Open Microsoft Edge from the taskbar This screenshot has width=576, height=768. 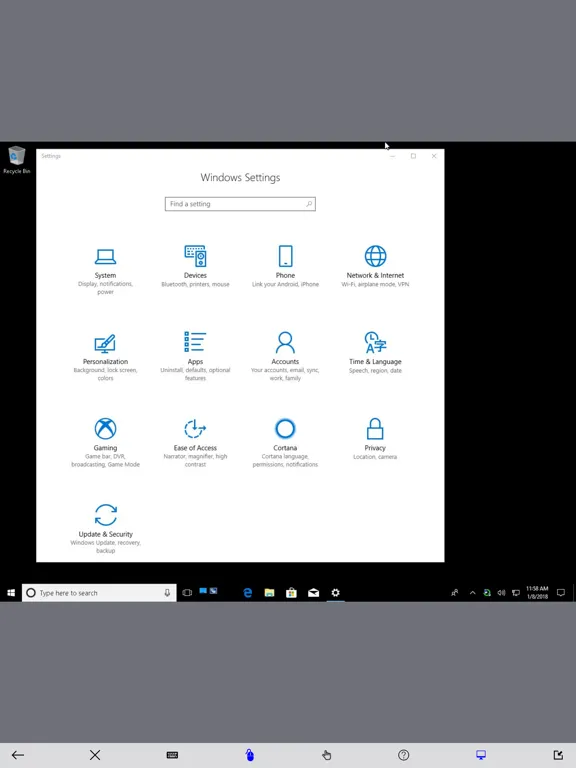247,593
